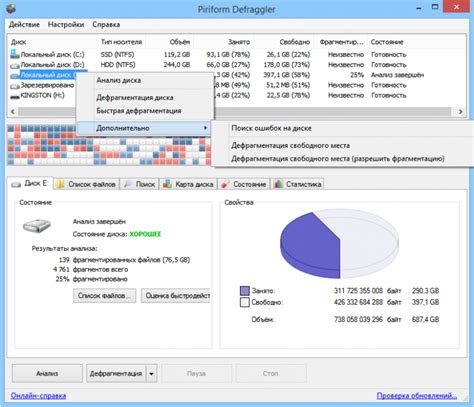
Task: Sort by Свободно column header
Action: (x=283, y=42)
